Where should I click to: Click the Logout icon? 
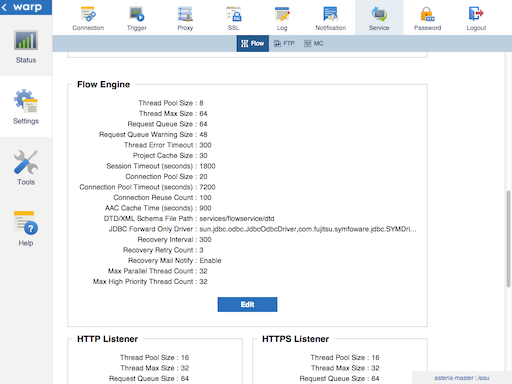476,14
